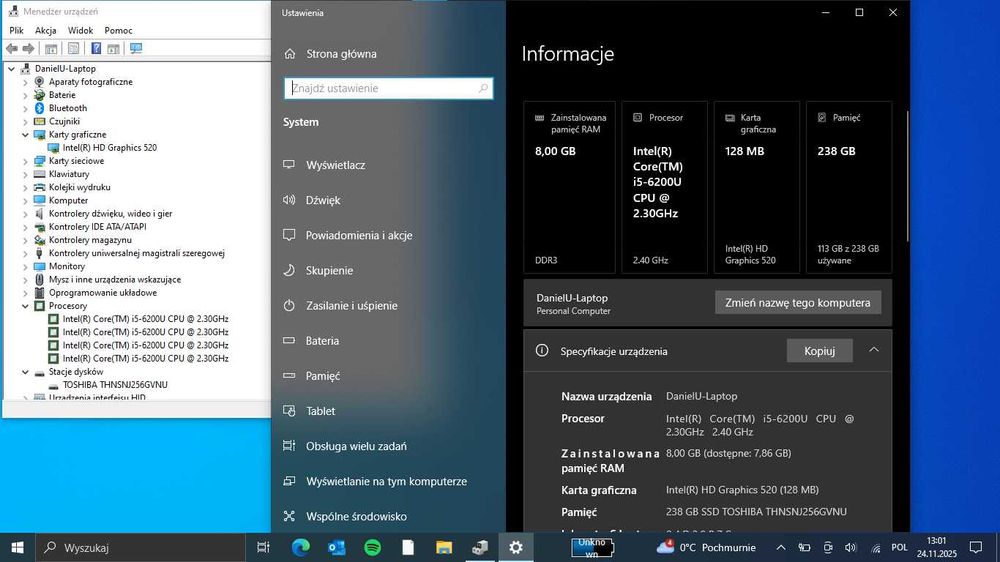Select the Klawiatury tree item

click(x=69, y=174)
